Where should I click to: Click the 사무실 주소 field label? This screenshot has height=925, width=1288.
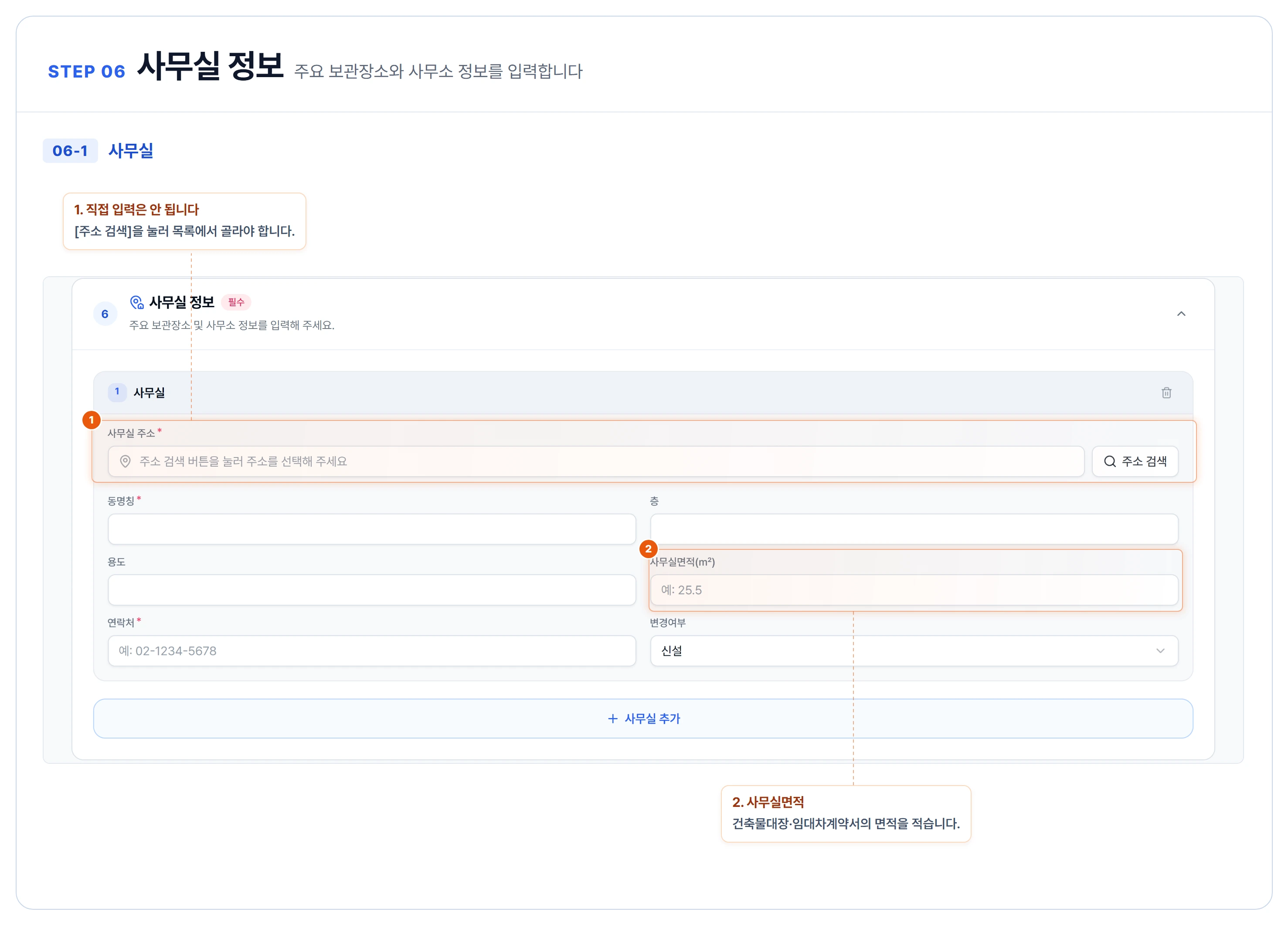(131, 433)
